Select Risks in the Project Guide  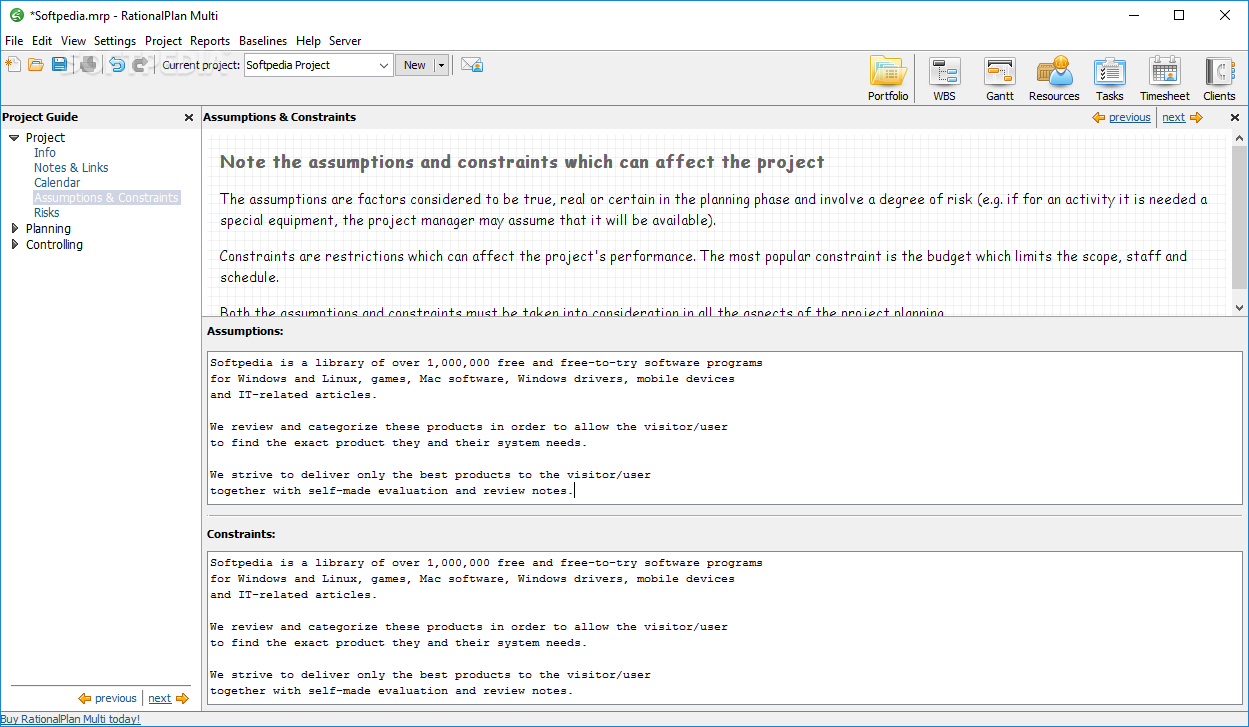click(x=47, y=213)
